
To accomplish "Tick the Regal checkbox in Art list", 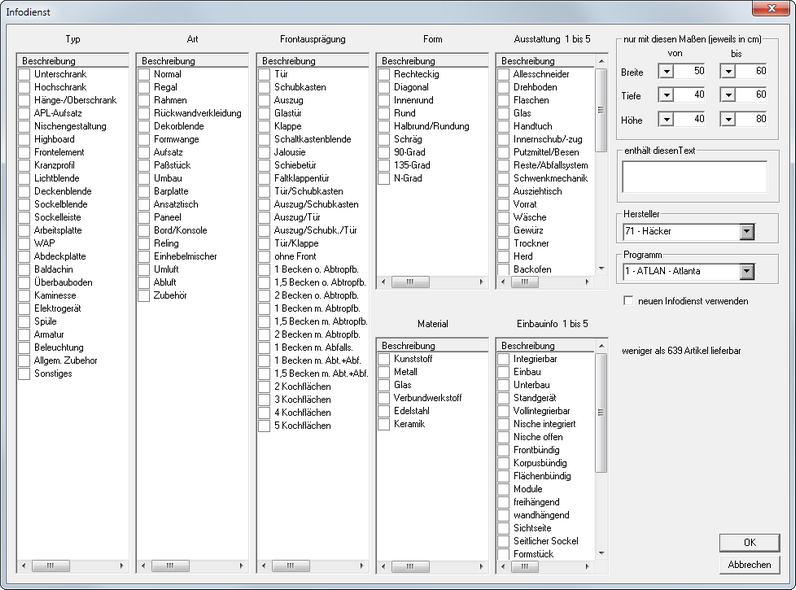I will tap(145, 88).
